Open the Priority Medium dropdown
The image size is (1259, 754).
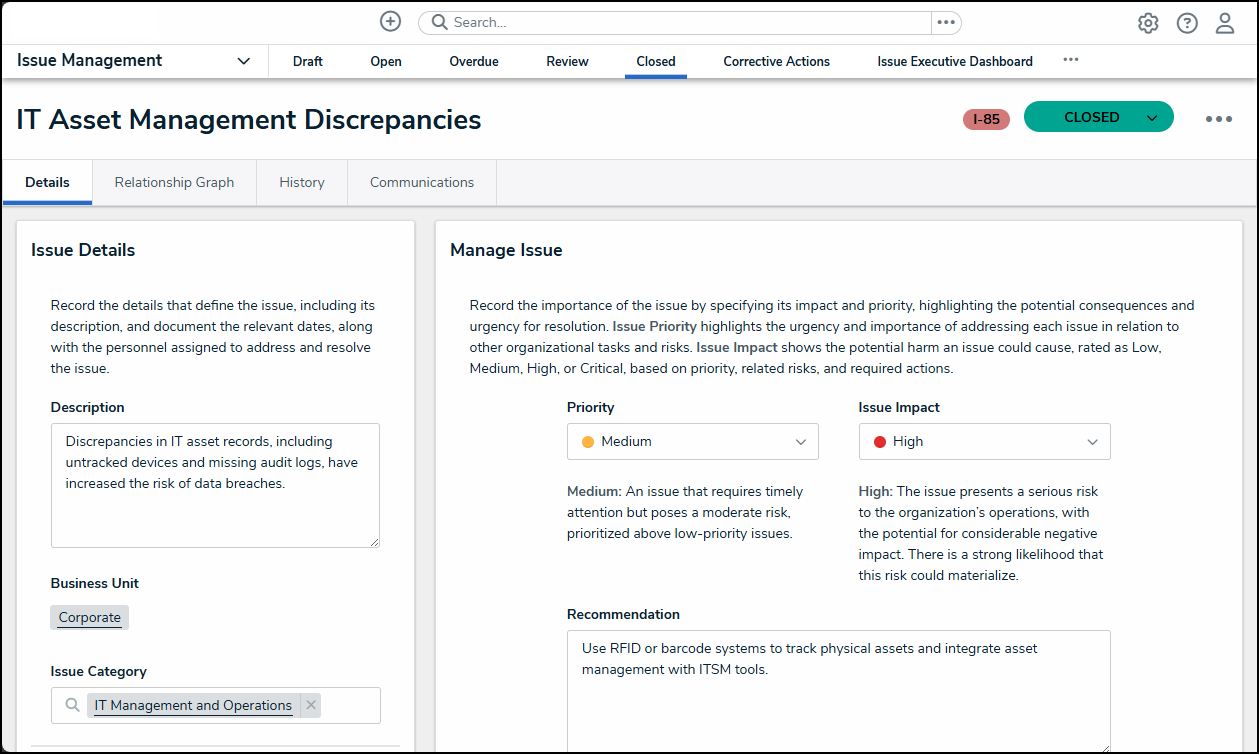[692, 441]
